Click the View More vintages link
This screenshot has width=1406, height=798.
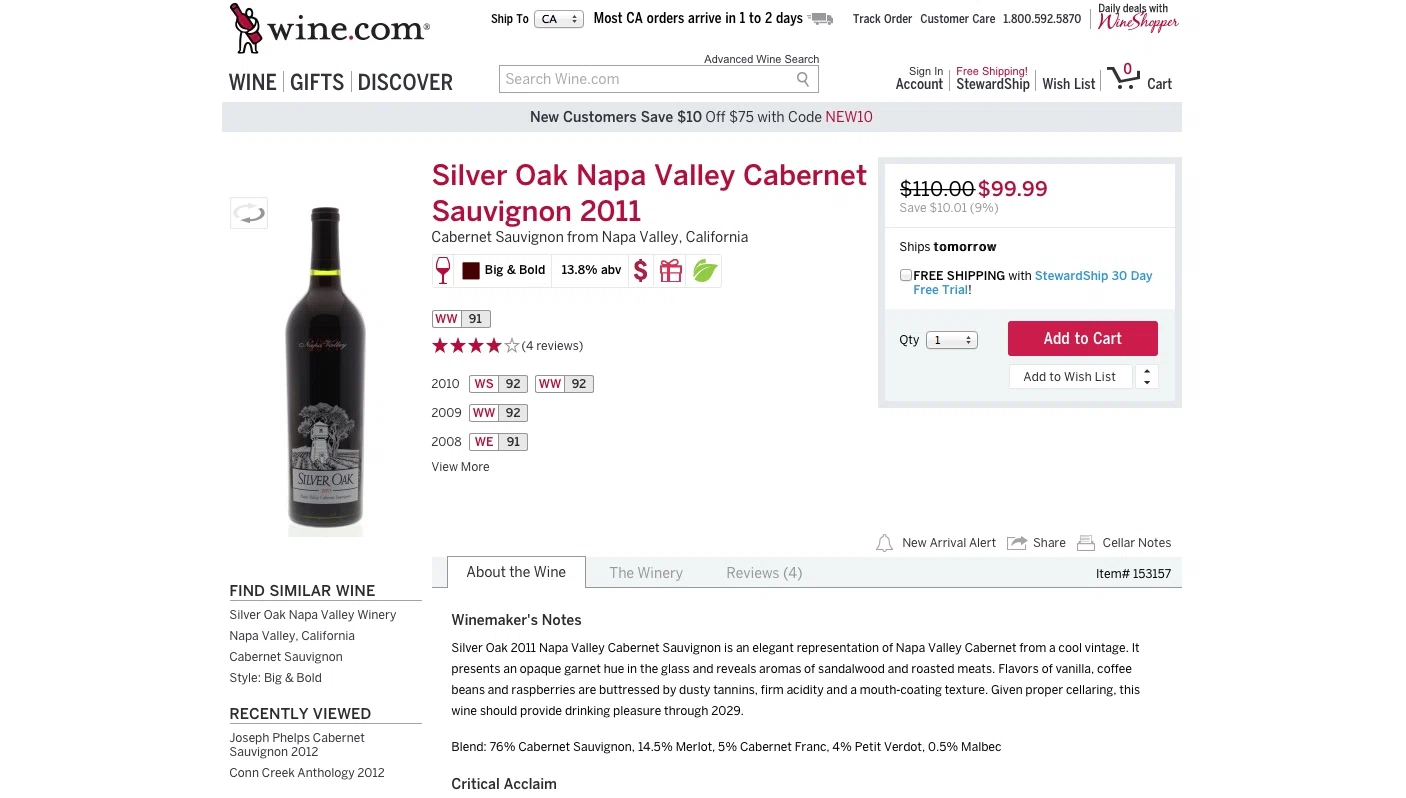[460, 467]
